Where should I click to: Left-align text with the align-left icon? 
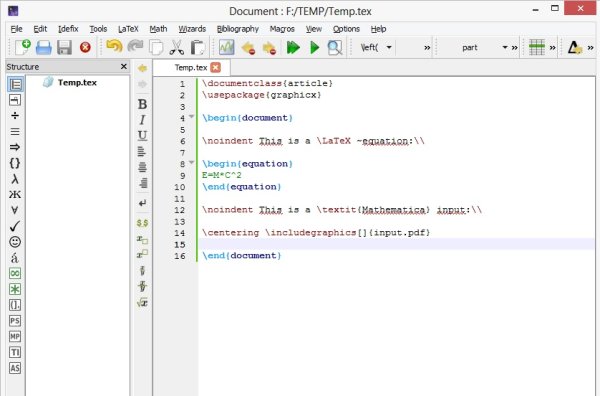point(142,151)
